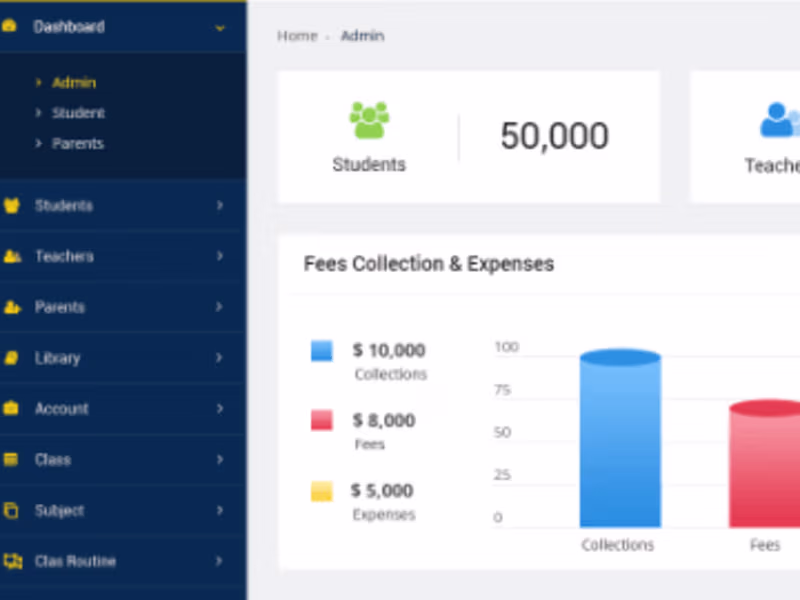
Task: Click the Library book icon
Action: tap(11, 358)
